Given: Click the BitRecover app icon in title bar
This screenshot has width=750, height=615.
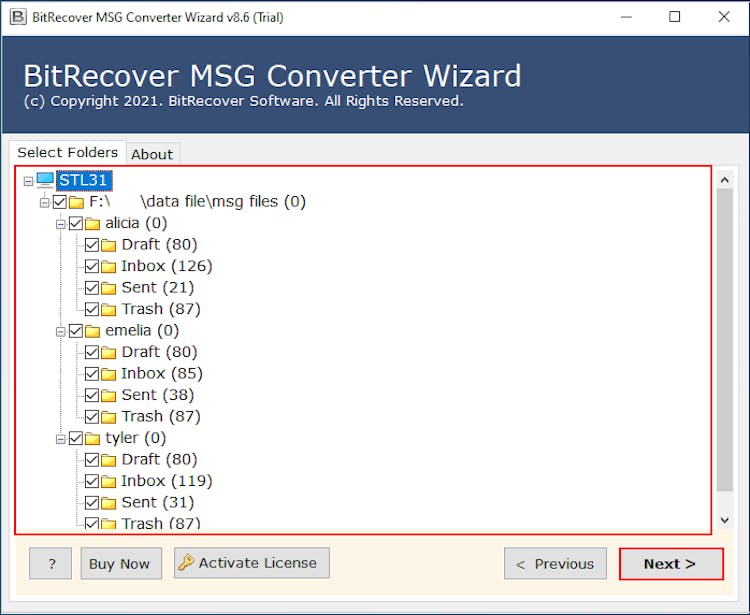Looking at the screenshot, I should pos(17,17).
